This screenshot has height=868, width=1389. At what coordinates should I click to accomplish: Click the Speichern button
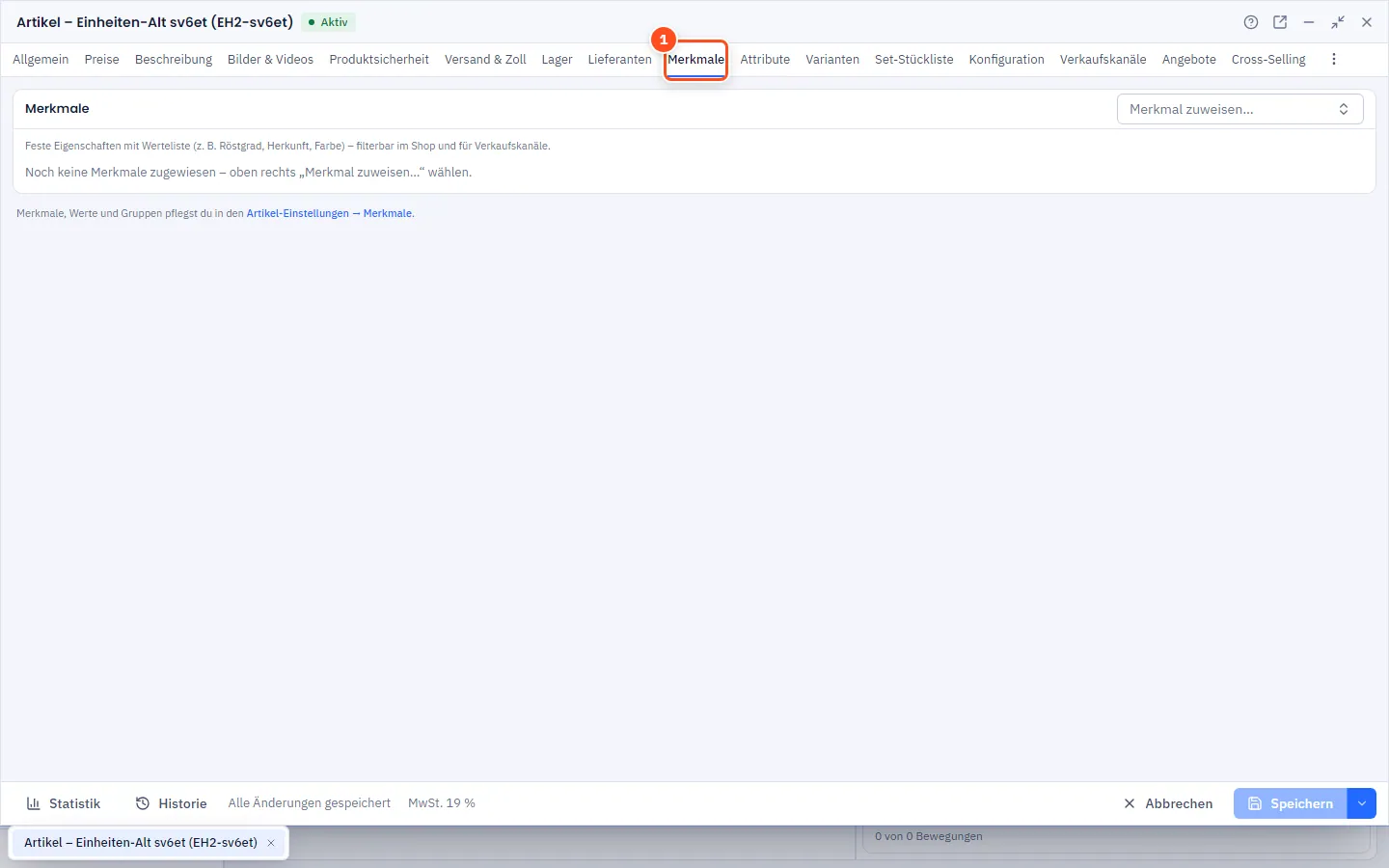coord(1291,803)
